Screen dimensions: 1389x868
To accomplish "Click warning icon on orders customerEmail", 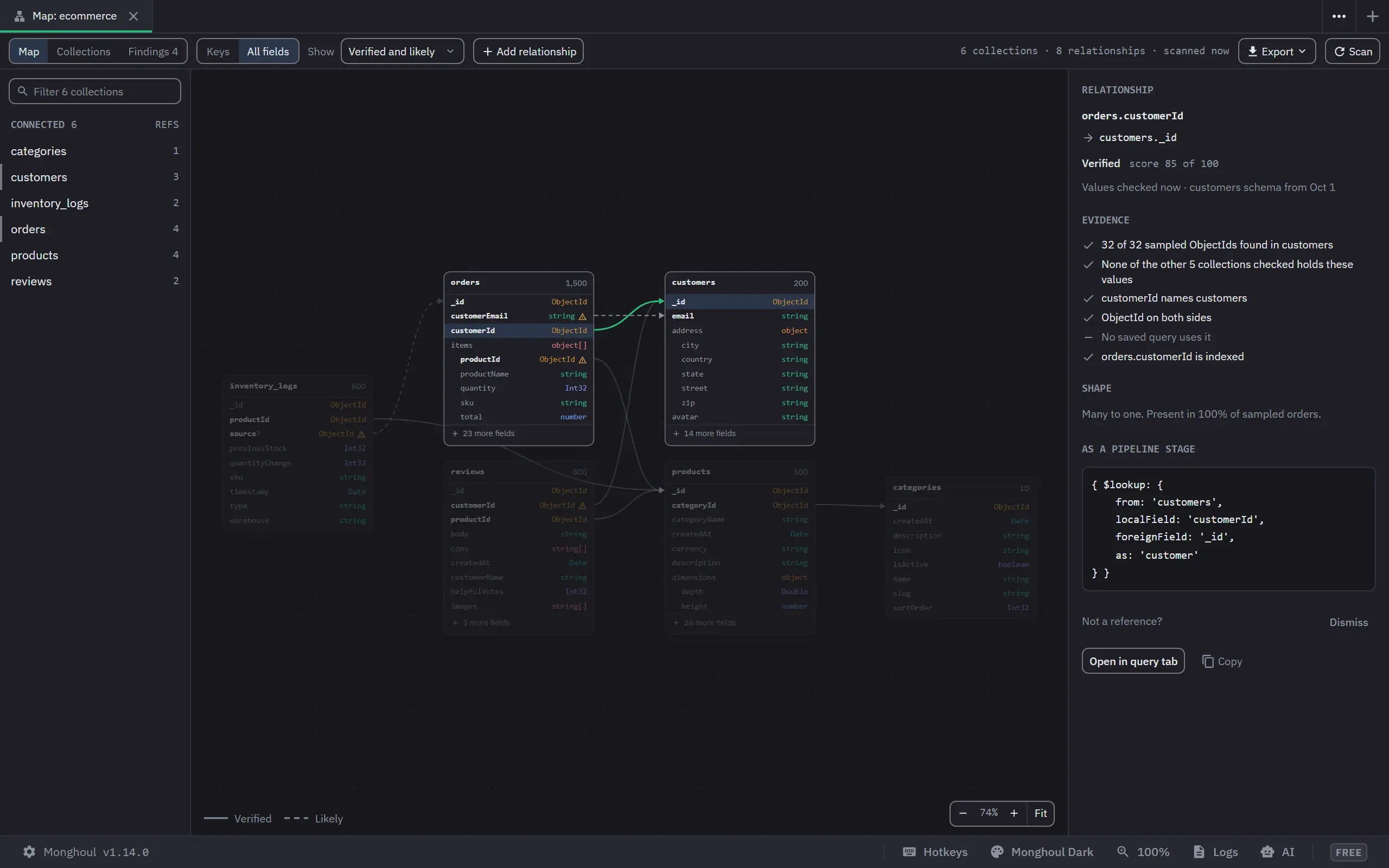I will click(582, 316).
